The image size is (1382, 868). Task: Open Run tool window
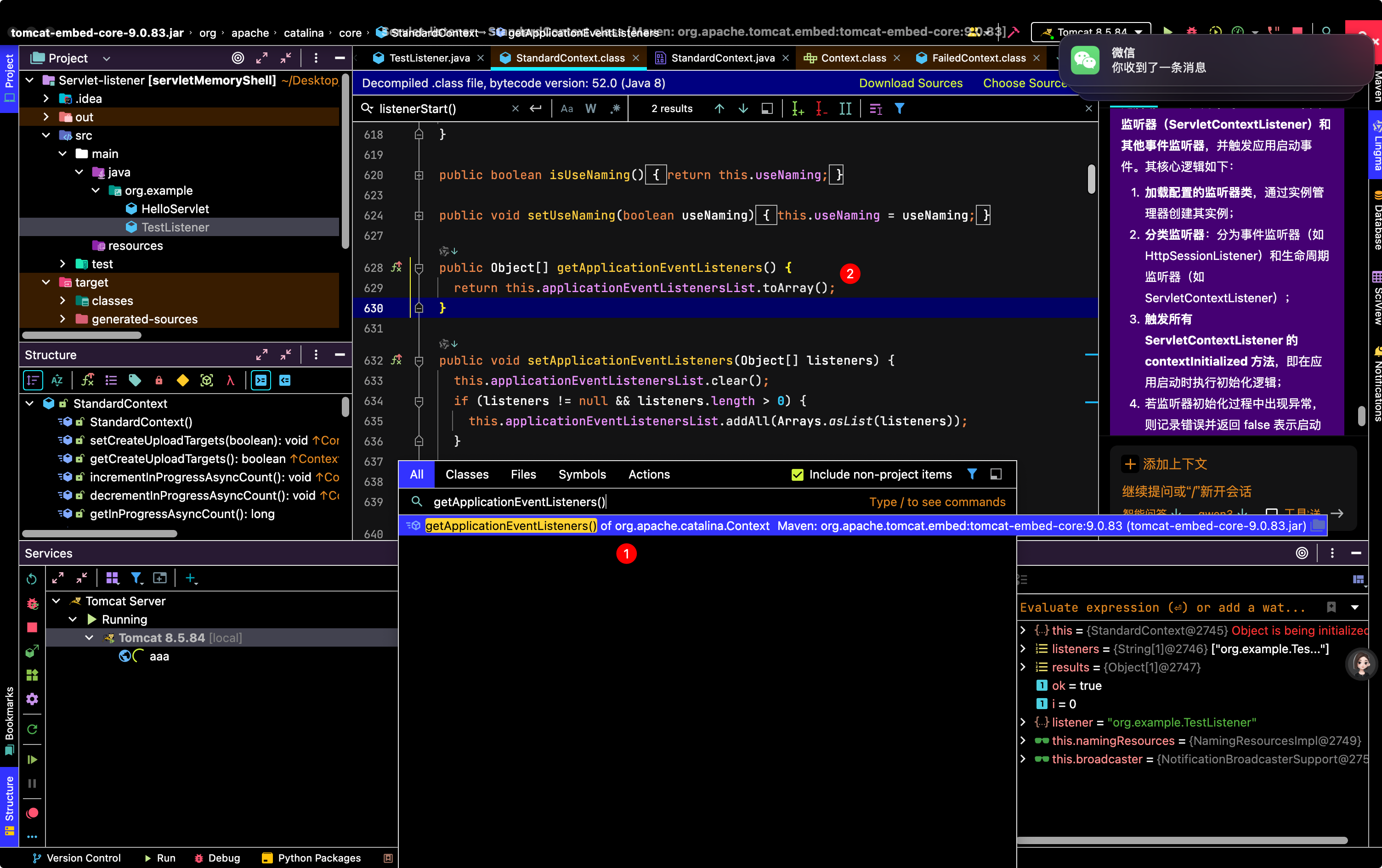(x=159, y=858)
